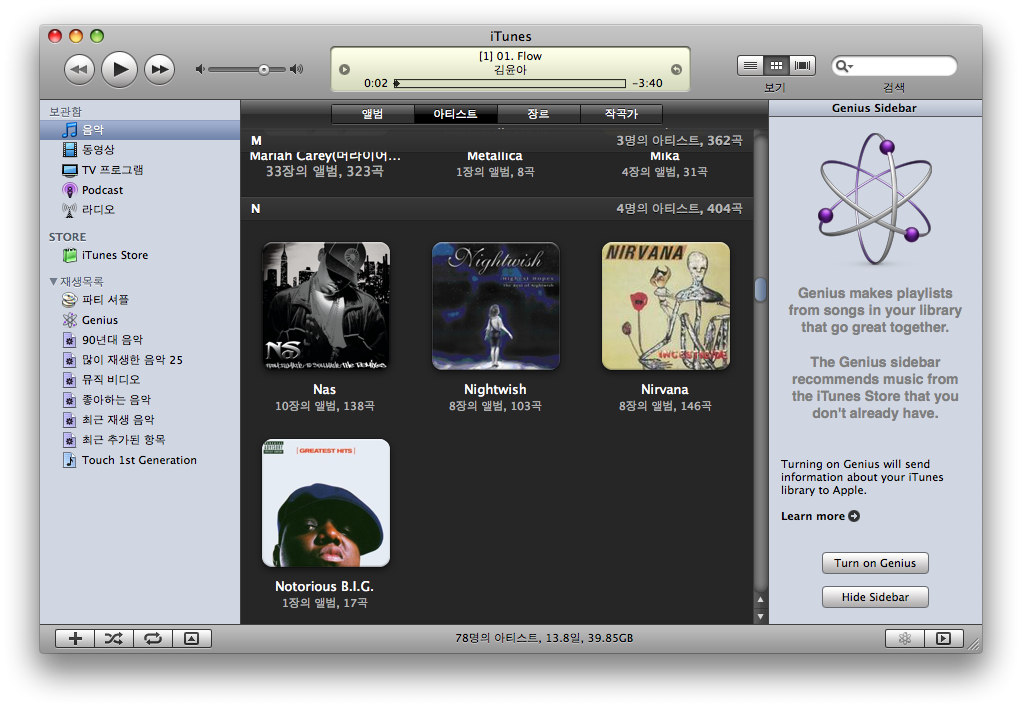Click the Genius atom logo in sidebar

[875, 198]
